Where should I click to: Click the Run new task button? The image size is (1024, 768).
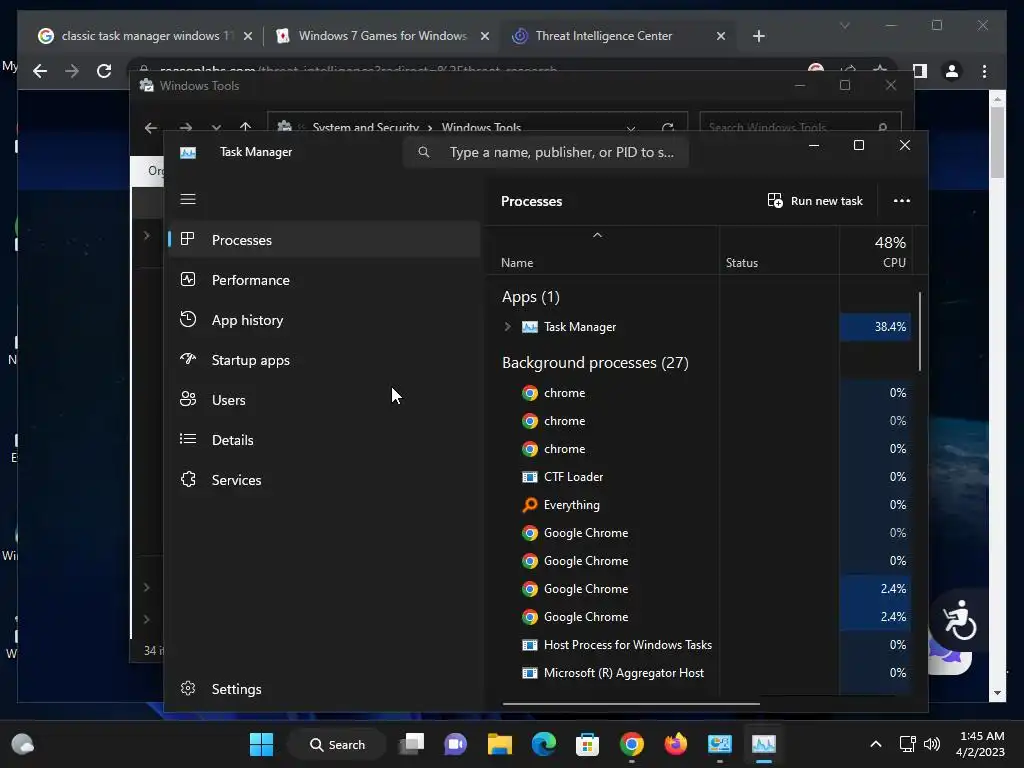pyautogui.click(x=815, y=200)
